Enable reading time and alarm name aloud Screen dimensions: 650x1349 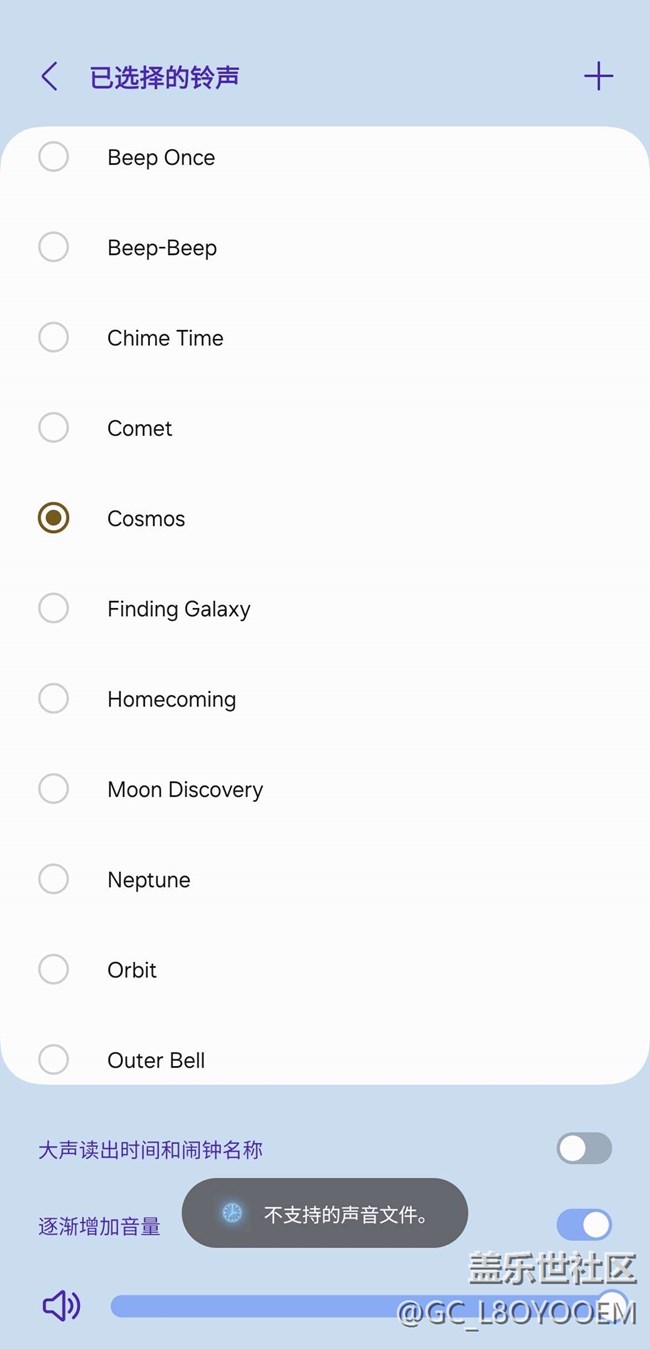pyautogui.click(x=584, y=1149)
